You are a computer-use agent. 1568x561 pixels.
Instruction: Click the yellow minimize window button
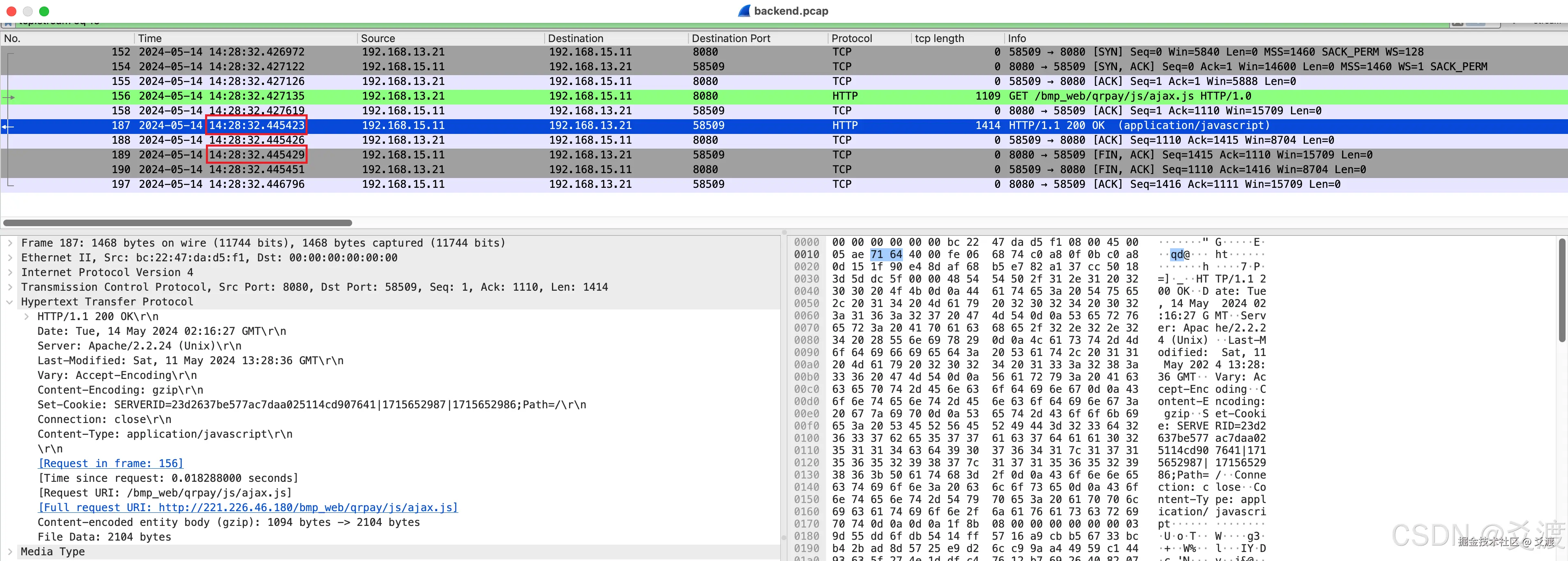27,11
